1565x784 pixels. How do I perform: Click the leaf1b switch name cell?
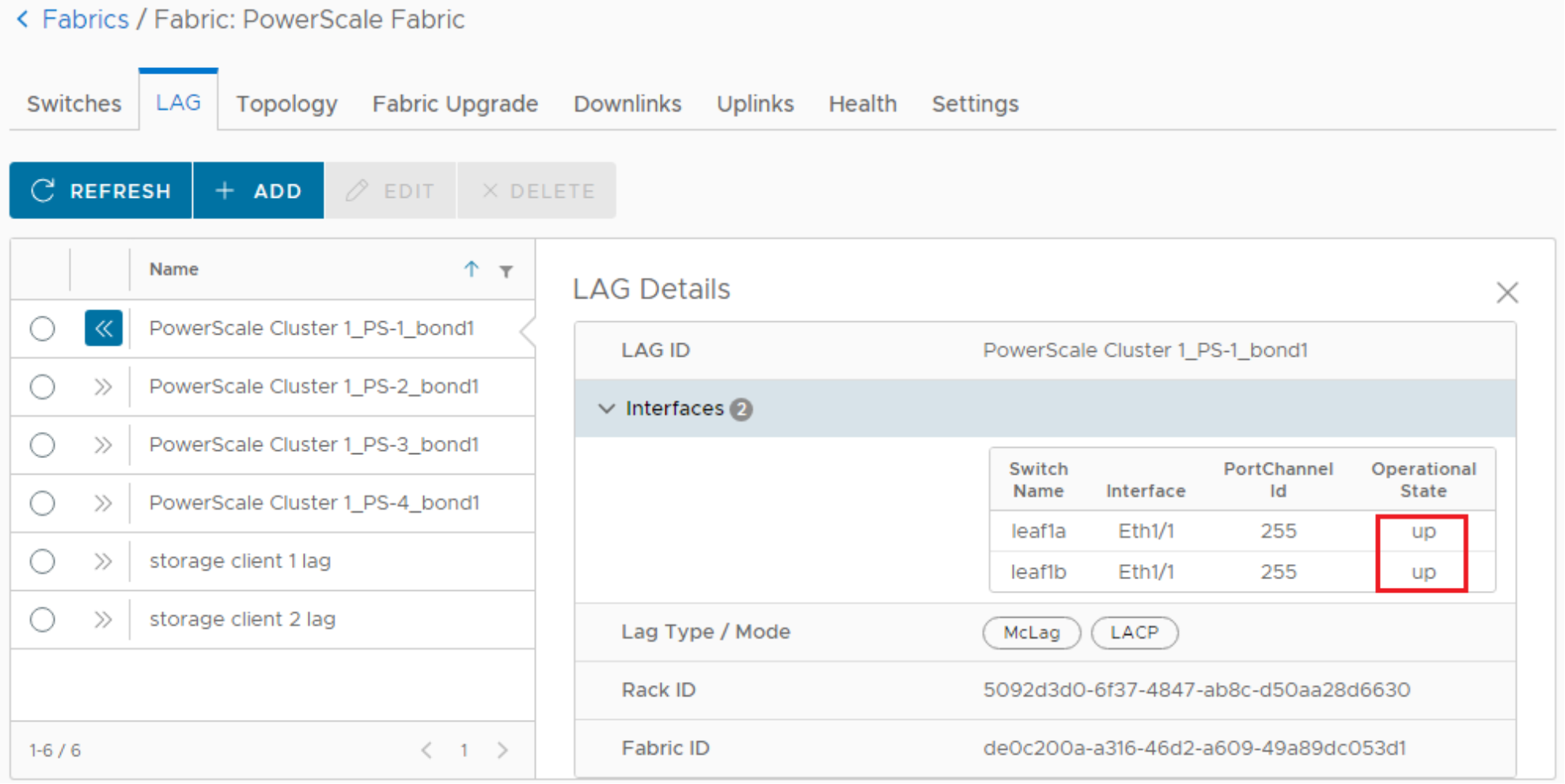tap(1038, 572)
